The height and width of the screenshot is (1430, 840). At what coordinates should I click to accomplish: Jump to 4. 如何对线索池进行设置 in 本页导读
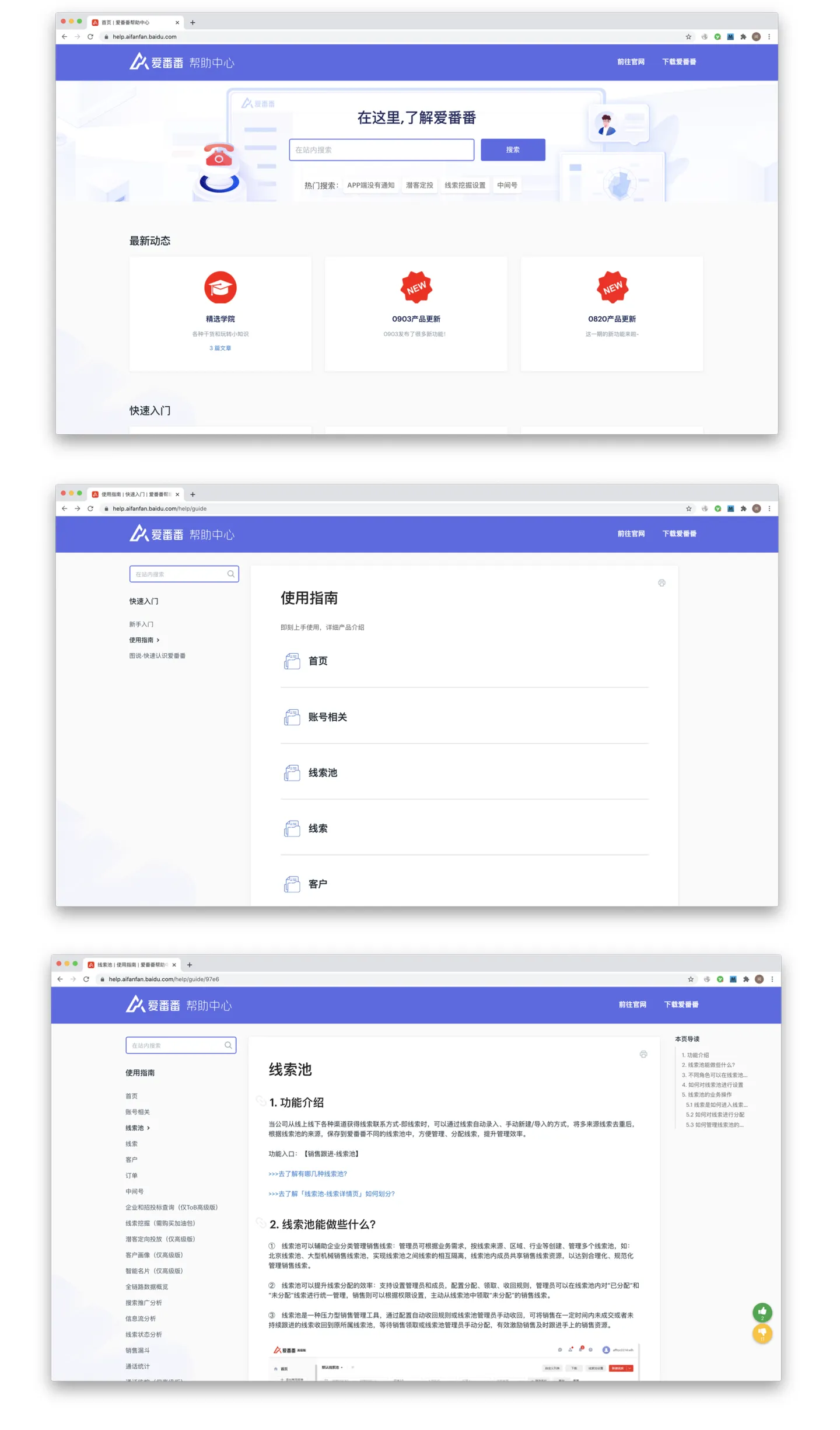[x=713, y=1085]
